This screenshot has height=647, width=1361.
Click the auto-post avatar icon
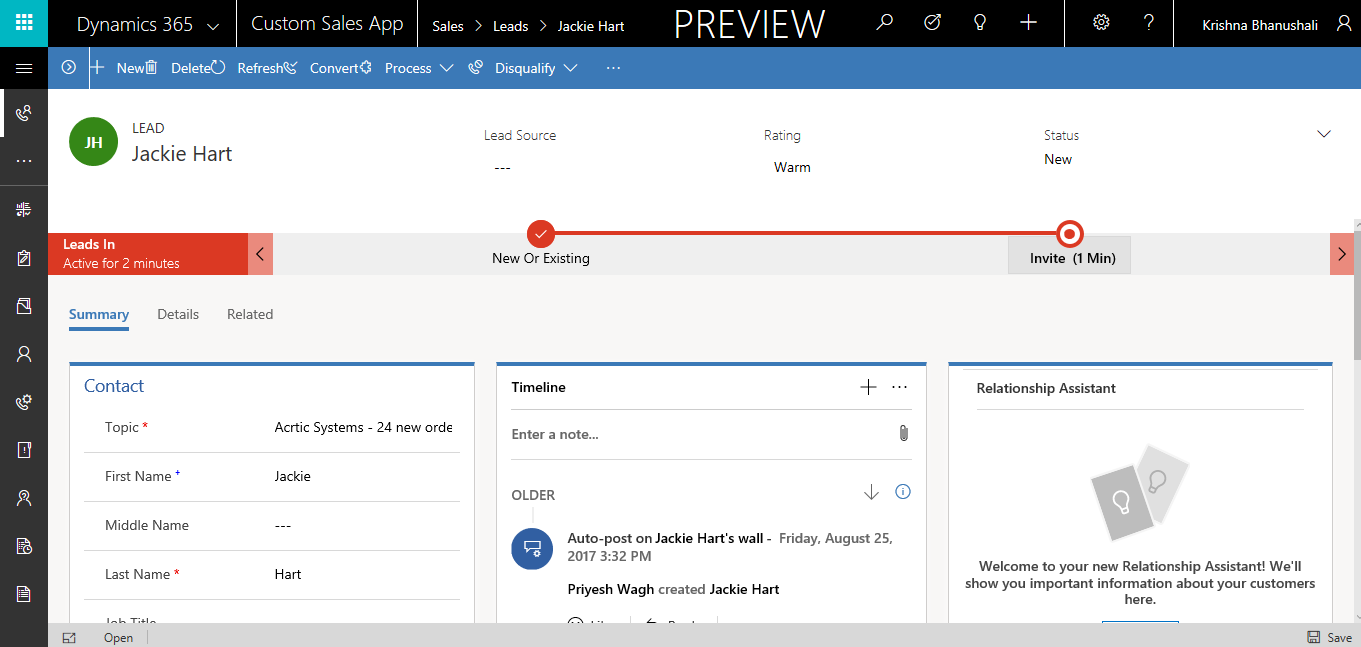click(532, 549)
